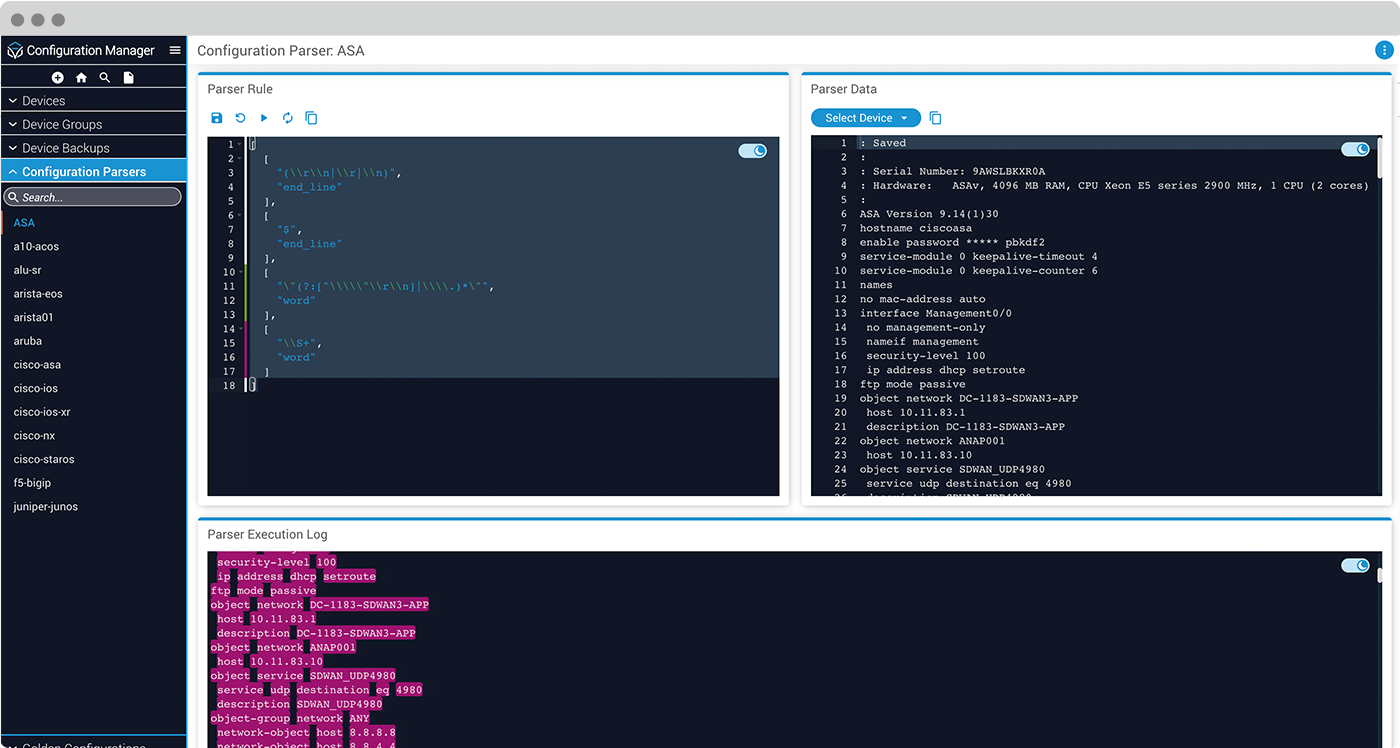Click the "end_line" text on line 4
1400x748 pixels.
[x=310, y=187]
